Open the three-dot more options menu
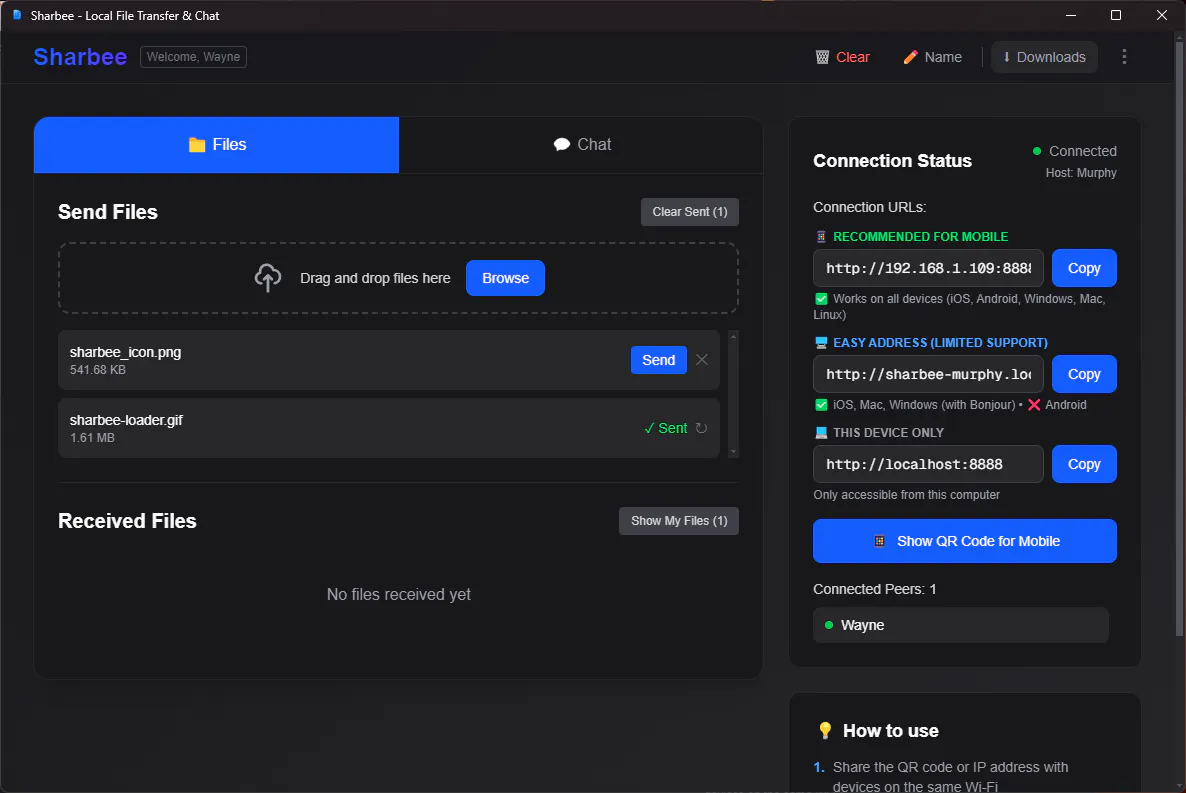Screen dimensions: 1186x793 1124,57
